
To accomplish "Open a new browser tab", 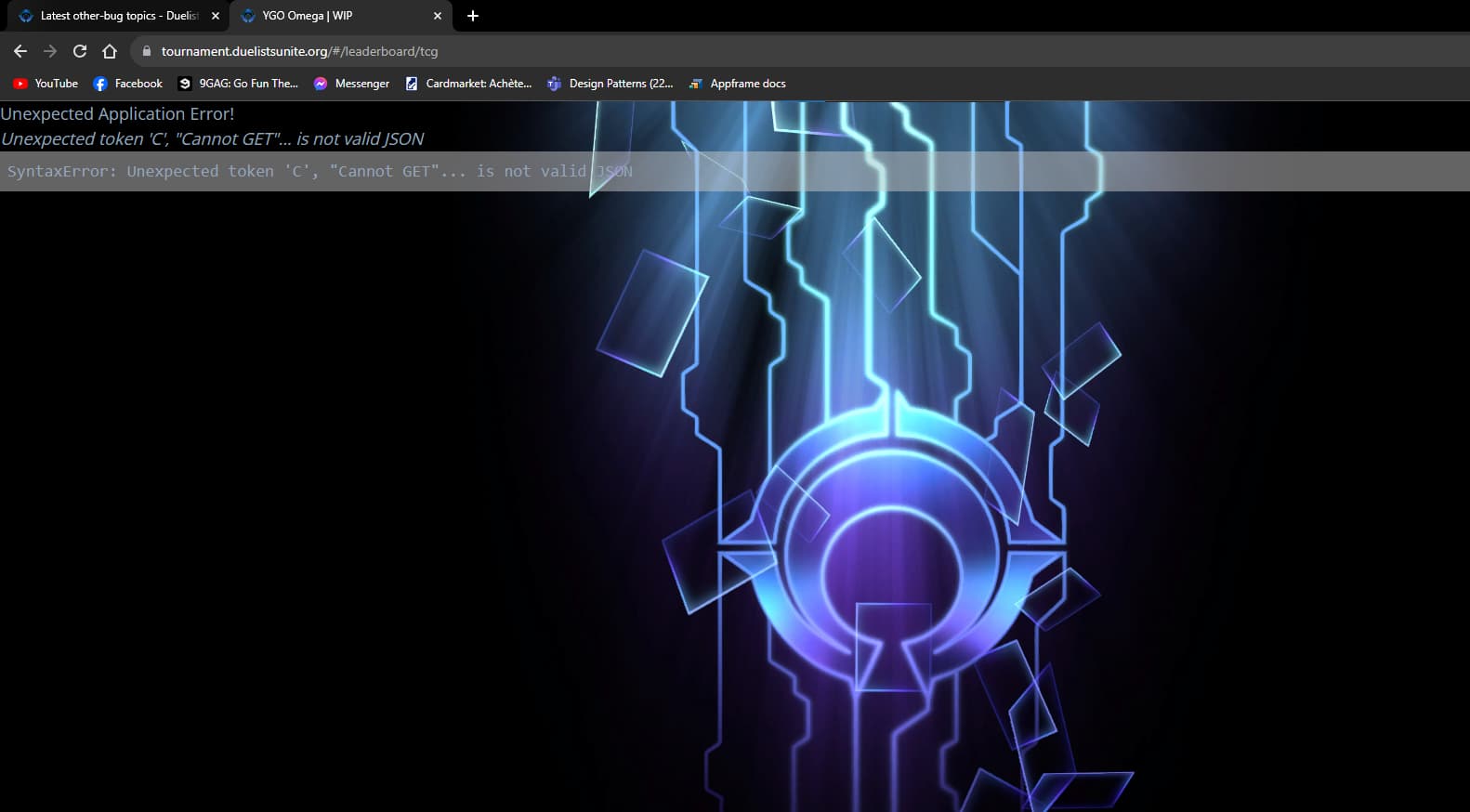I will pos(473,16).
